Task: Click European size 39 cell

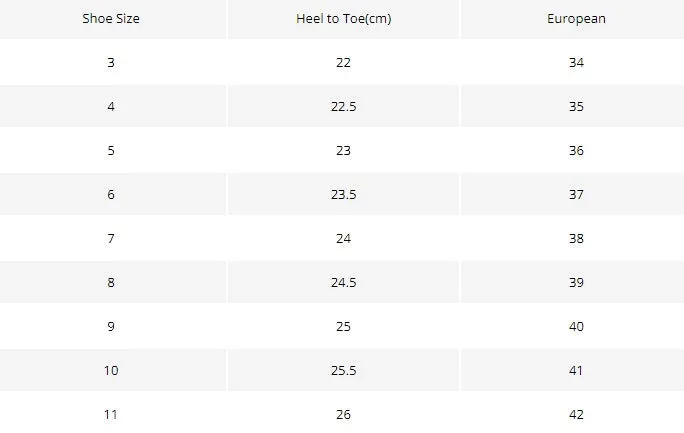Action: click(x=576, y=283)
